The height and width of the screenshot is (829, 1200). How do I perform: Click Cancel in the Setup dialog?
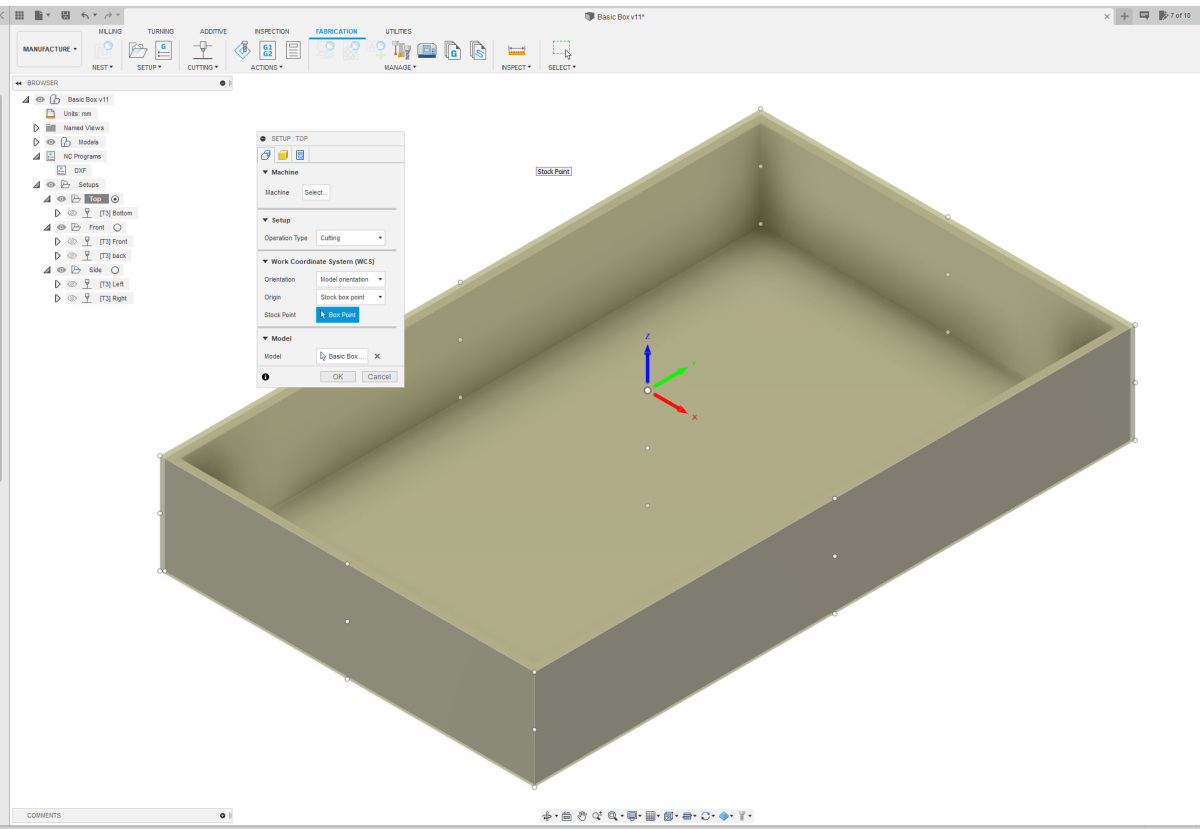coord(379,377)
